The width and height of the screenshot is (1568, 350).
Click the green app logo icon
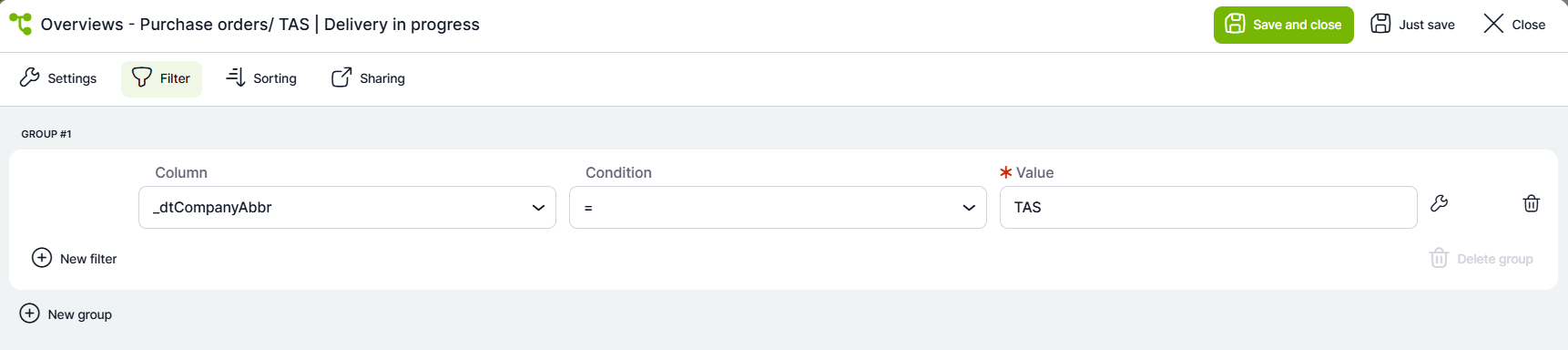click(20, 25)
